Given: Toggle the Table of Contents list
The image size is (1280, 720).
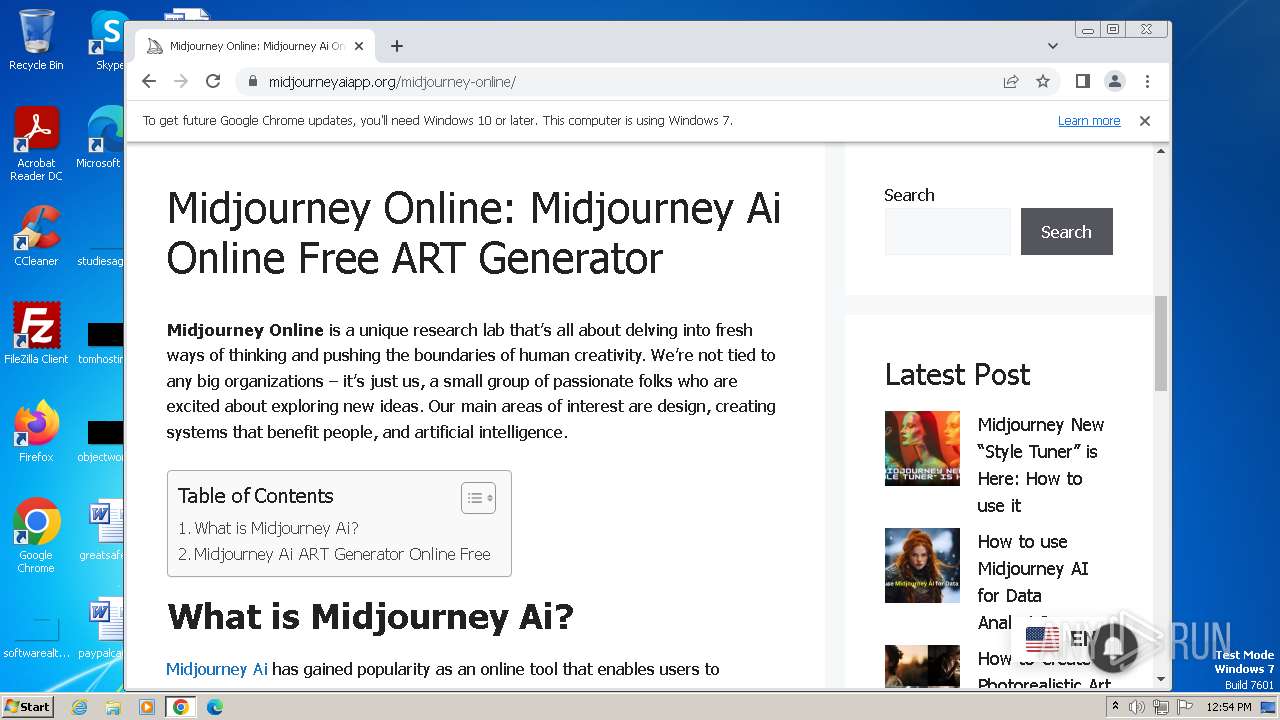Looking at the screenshot, I should (x=478, y=498).
